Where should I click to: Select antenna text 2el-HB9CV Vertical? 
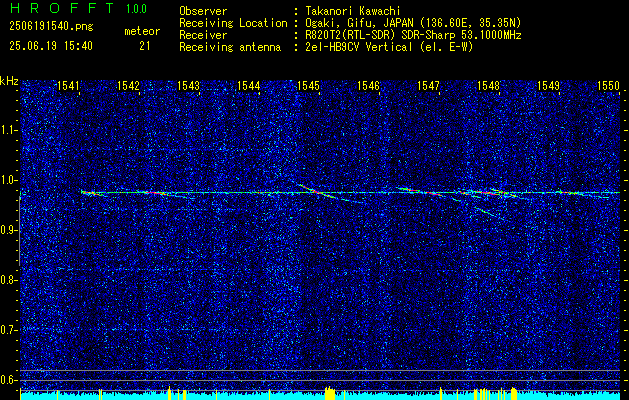click(359, 47)
